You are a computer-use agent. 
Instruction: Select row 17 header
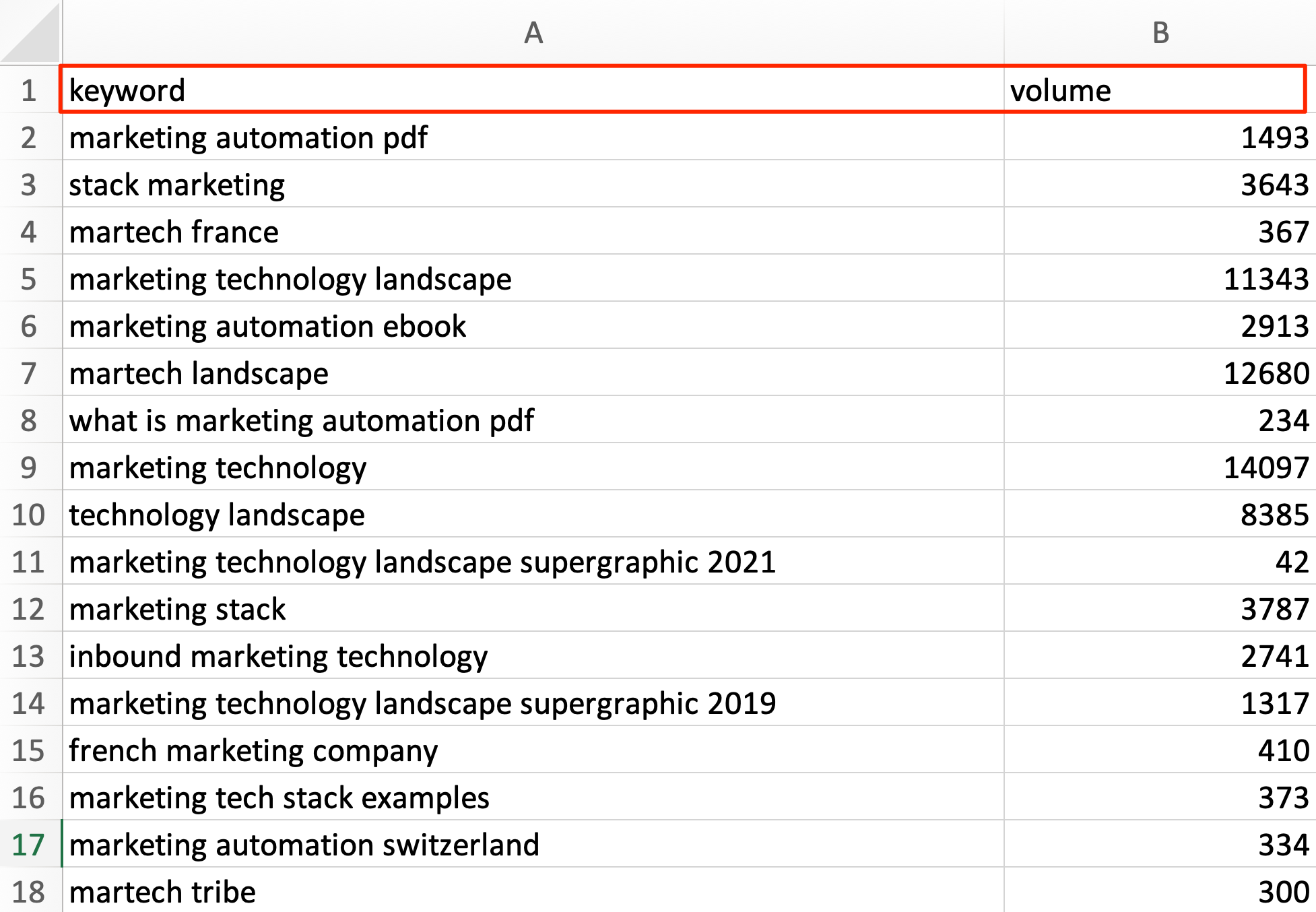(30, 845)
